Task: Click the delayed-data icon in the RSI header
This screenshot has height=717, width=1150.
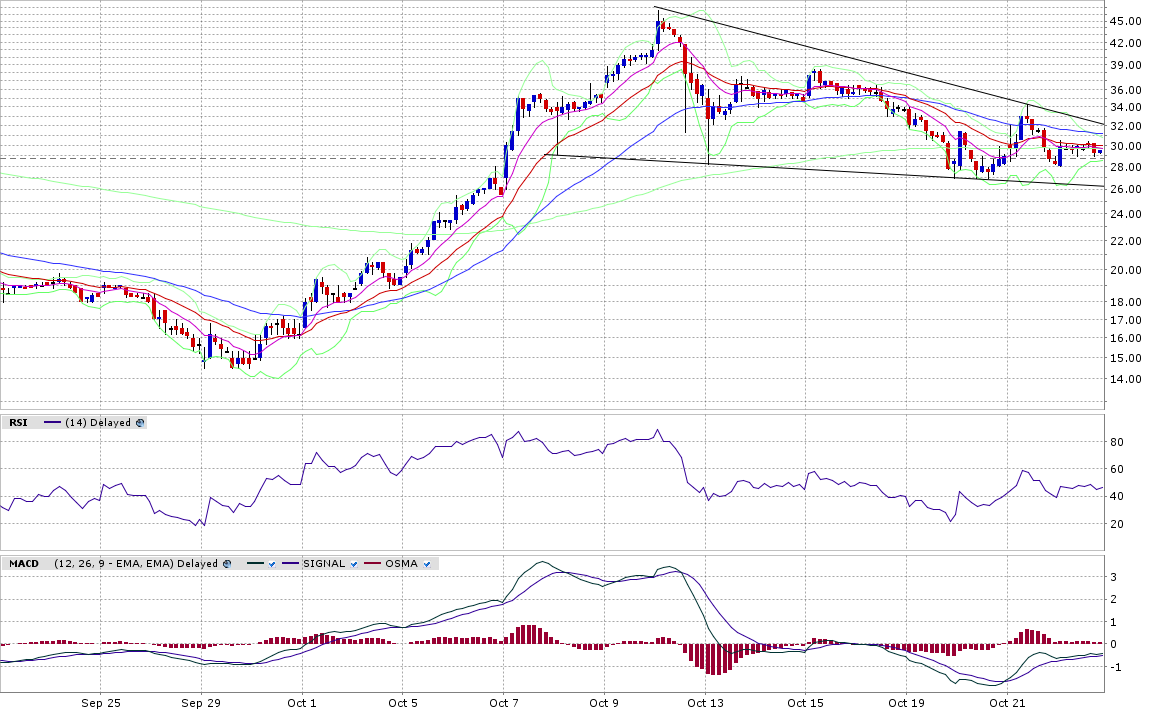Action: coord(141,423)
